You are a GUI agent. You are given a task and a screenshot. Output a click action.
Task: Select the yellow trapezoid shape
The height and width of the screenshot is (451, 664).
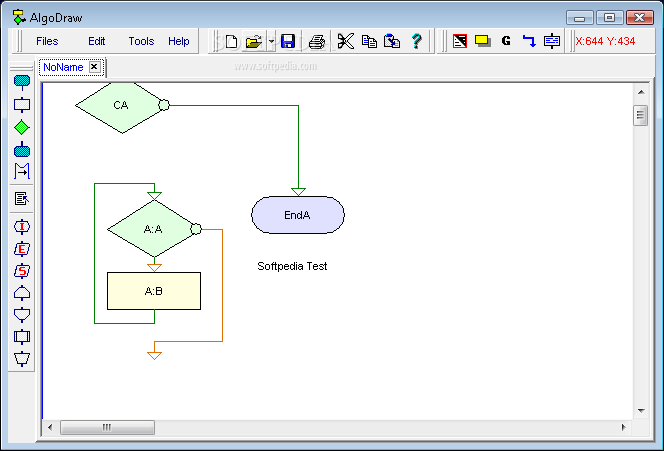pyautogui.click(x=22, y=359)
